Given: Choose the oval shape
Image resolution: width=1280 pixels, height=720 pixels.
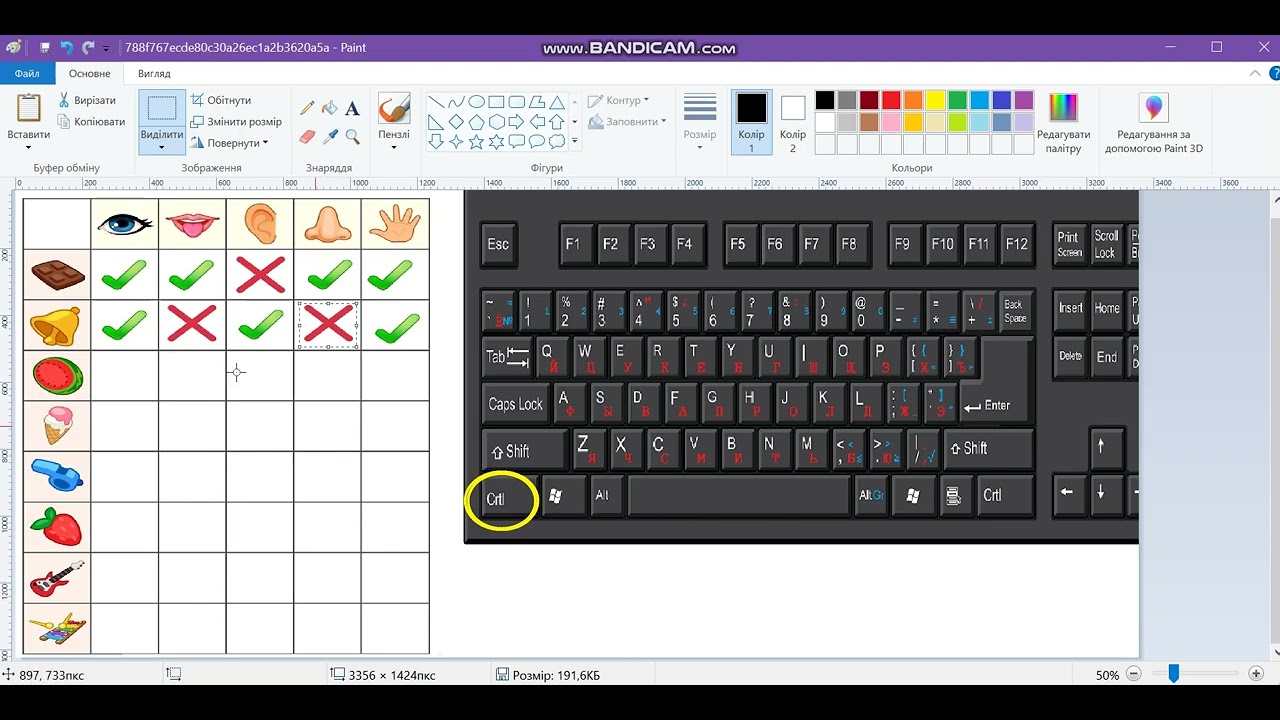Looking at the screenshot, I should click(477, 102).
